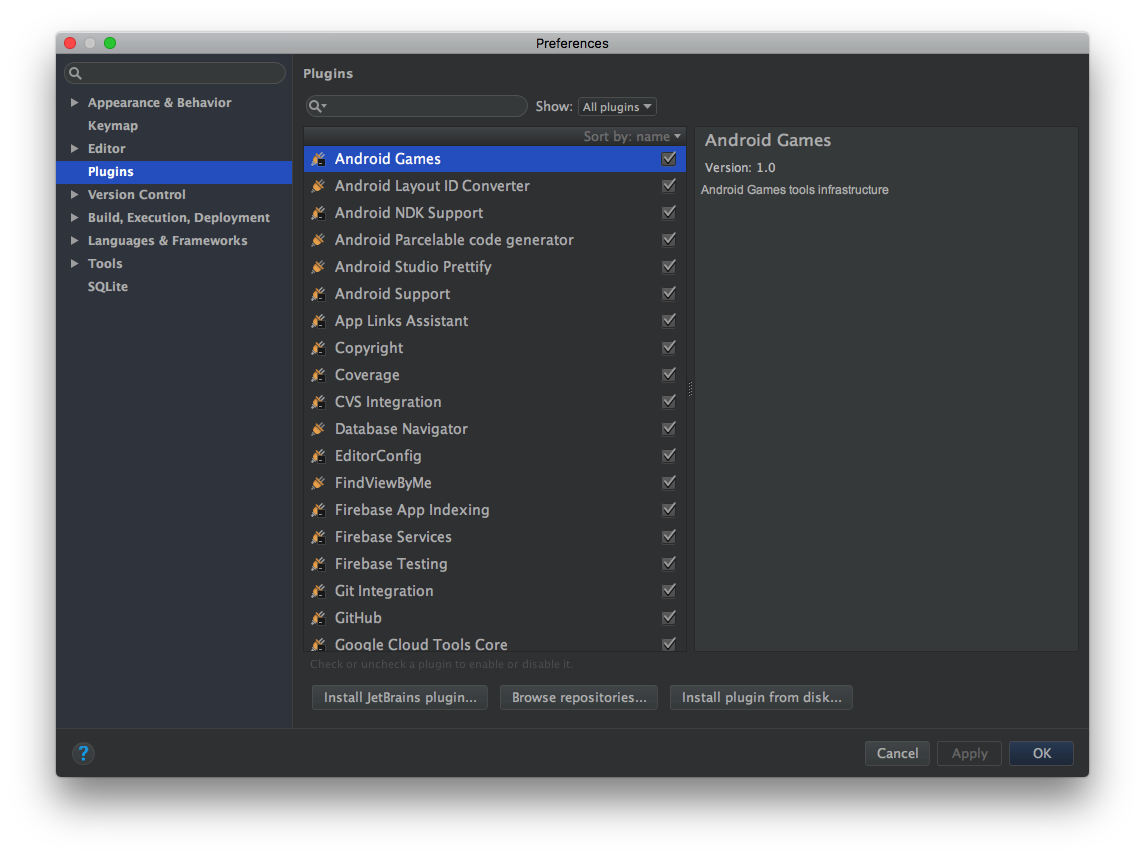Expand the Appearance & Behavior section
The image size is (1145, 857).
[74, 103]
